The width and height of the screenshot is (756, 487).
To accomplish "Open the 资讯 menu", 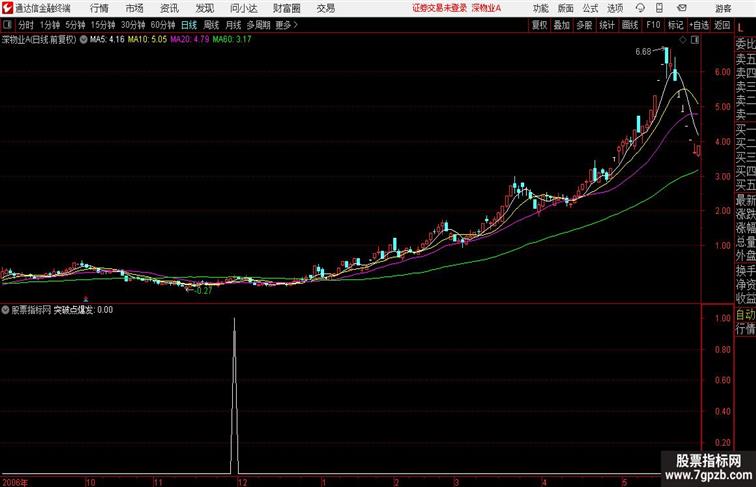I will point(169,8).
